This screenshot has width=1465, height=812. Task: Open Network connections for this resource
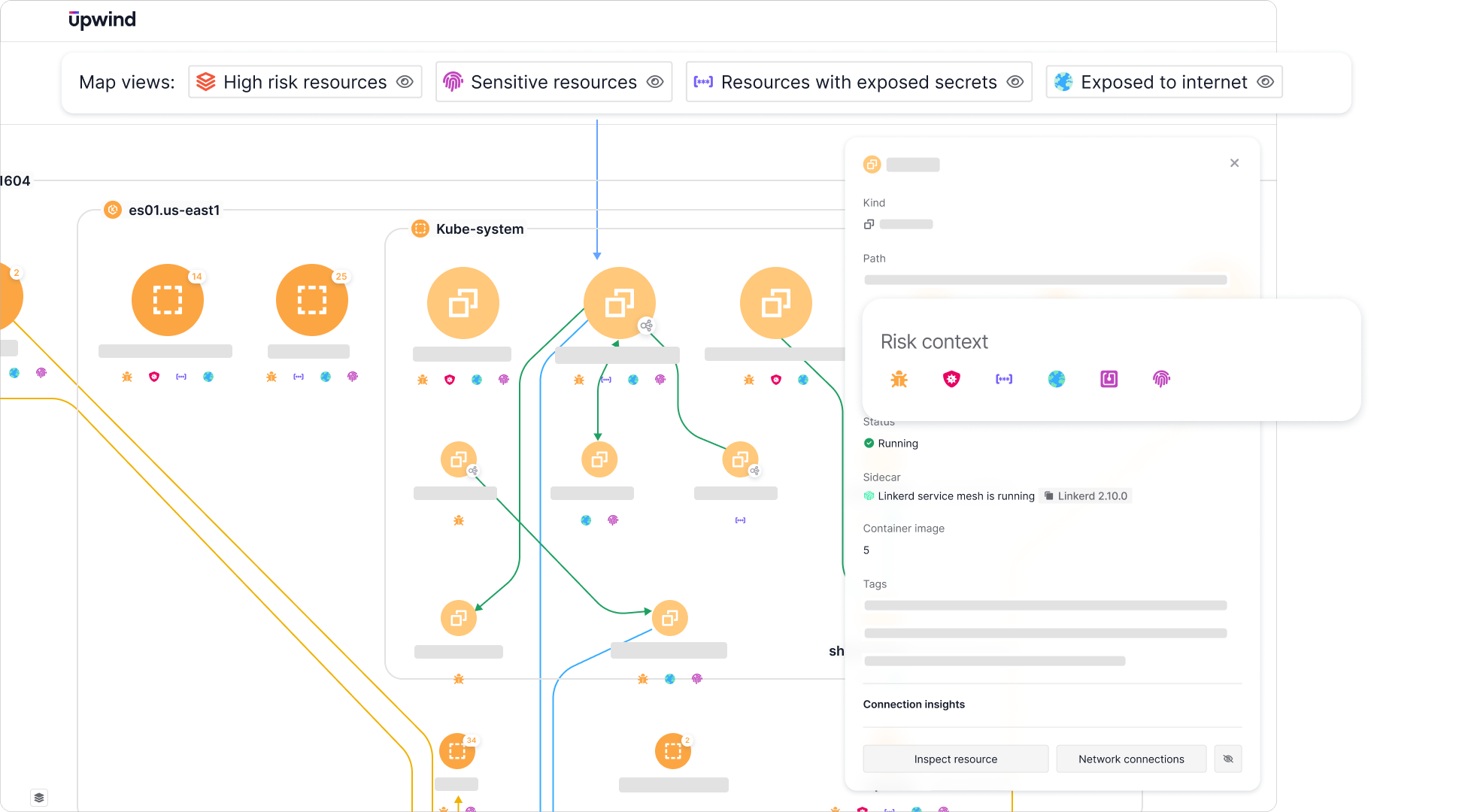point(1131,759)
